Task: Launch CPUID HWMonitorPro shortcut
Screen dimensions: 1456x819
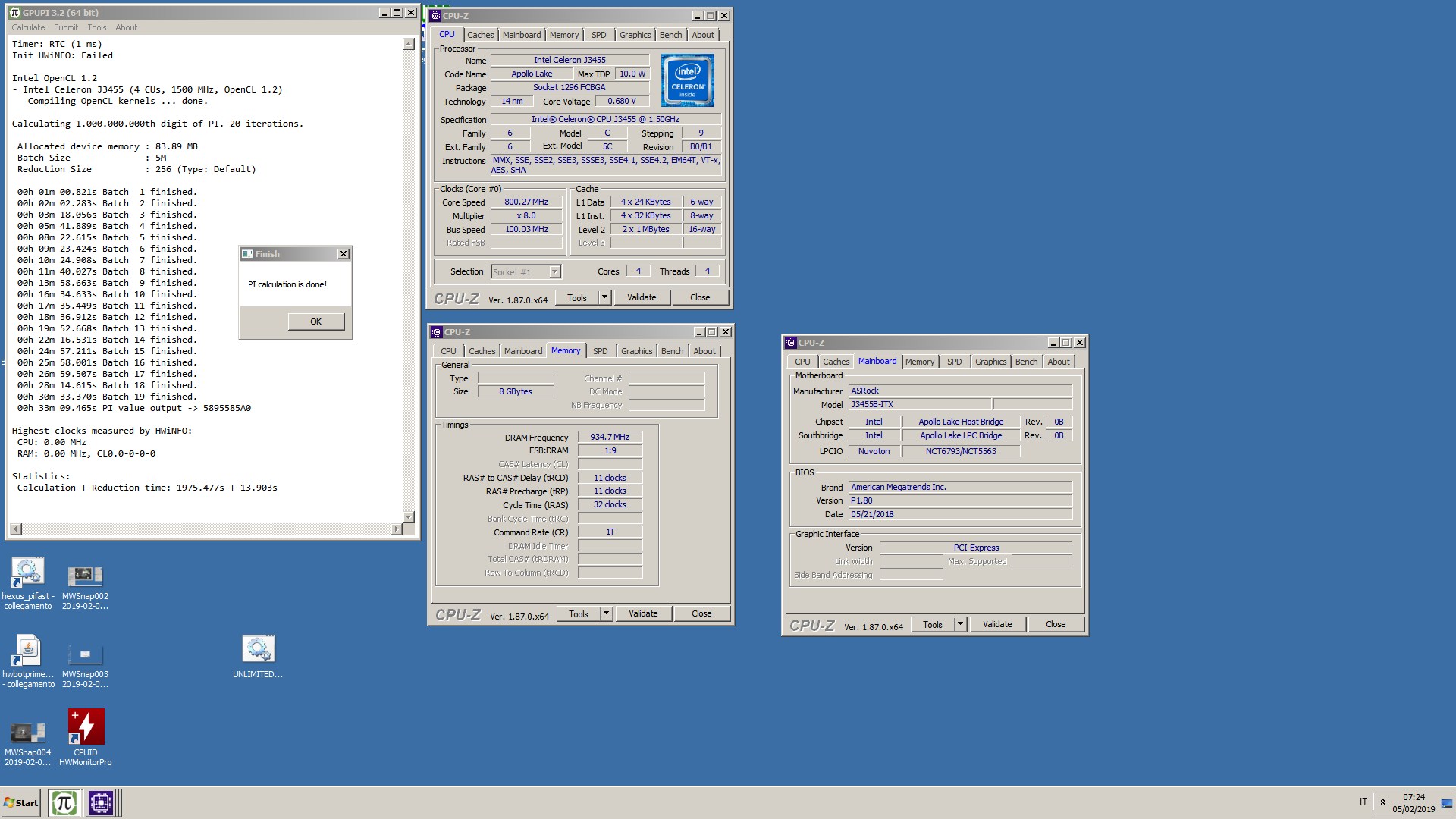Action: (x=86, y=737)
